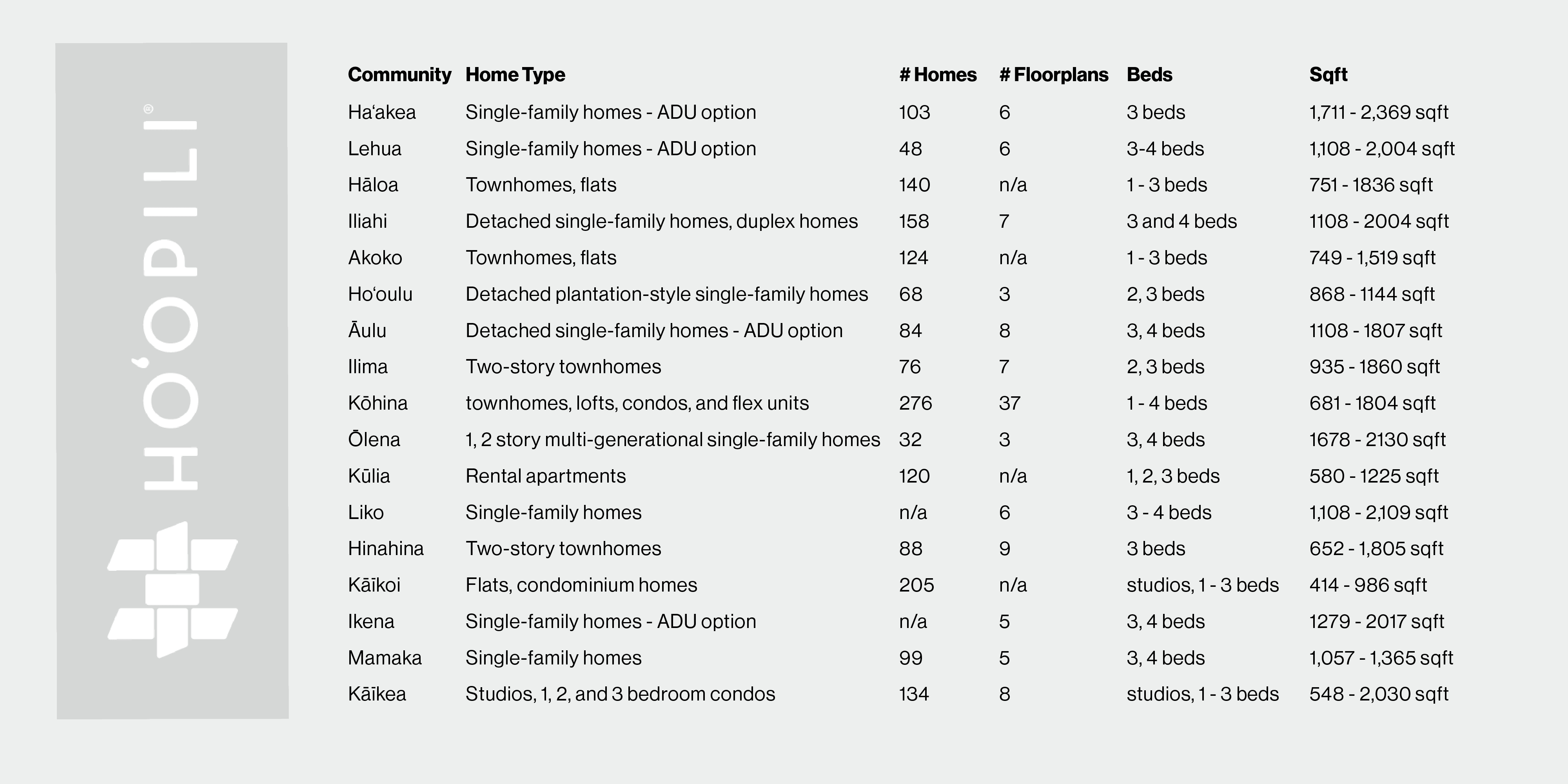Image resolution: width=1568 pixels, height=784 pixels.
Task: Click the 276 homes value for Kōhina
Action: [915, 404]
